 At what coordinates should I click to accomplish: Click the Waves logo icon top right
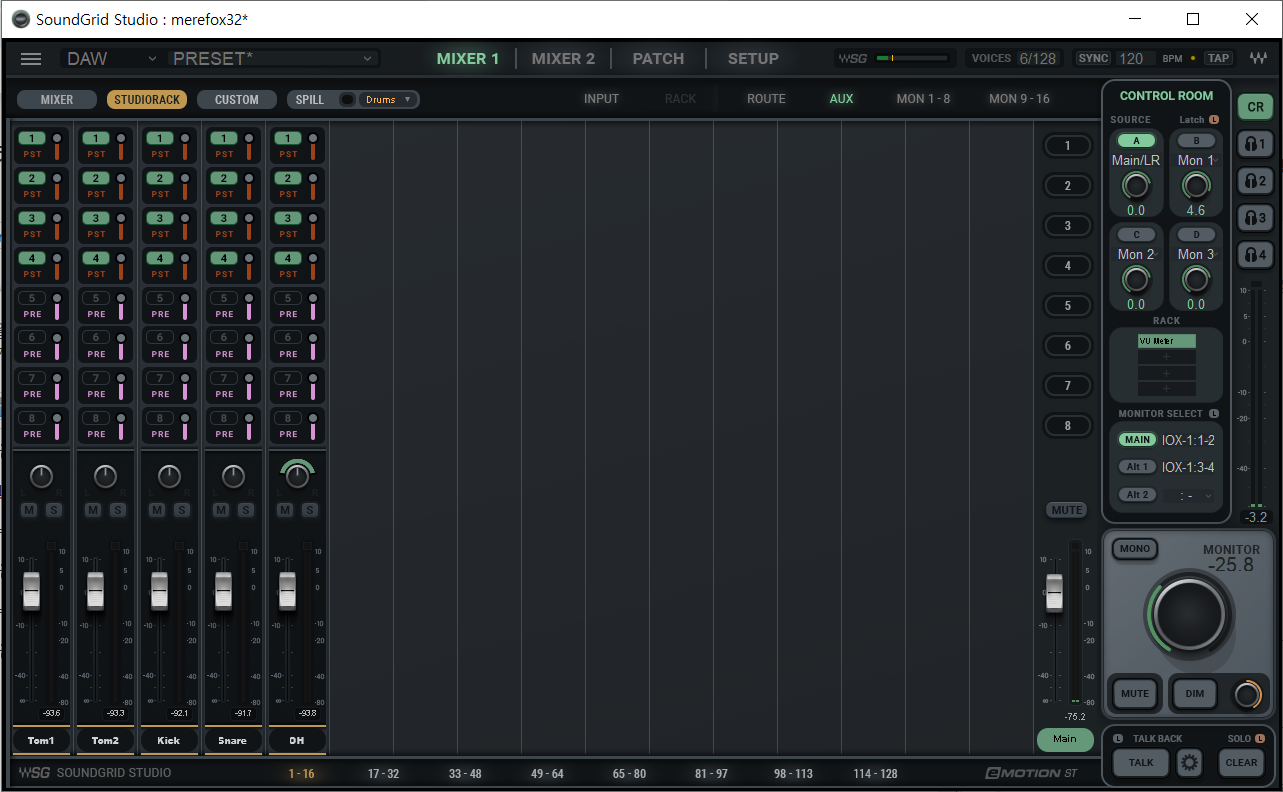click(x=1258, y=59)
